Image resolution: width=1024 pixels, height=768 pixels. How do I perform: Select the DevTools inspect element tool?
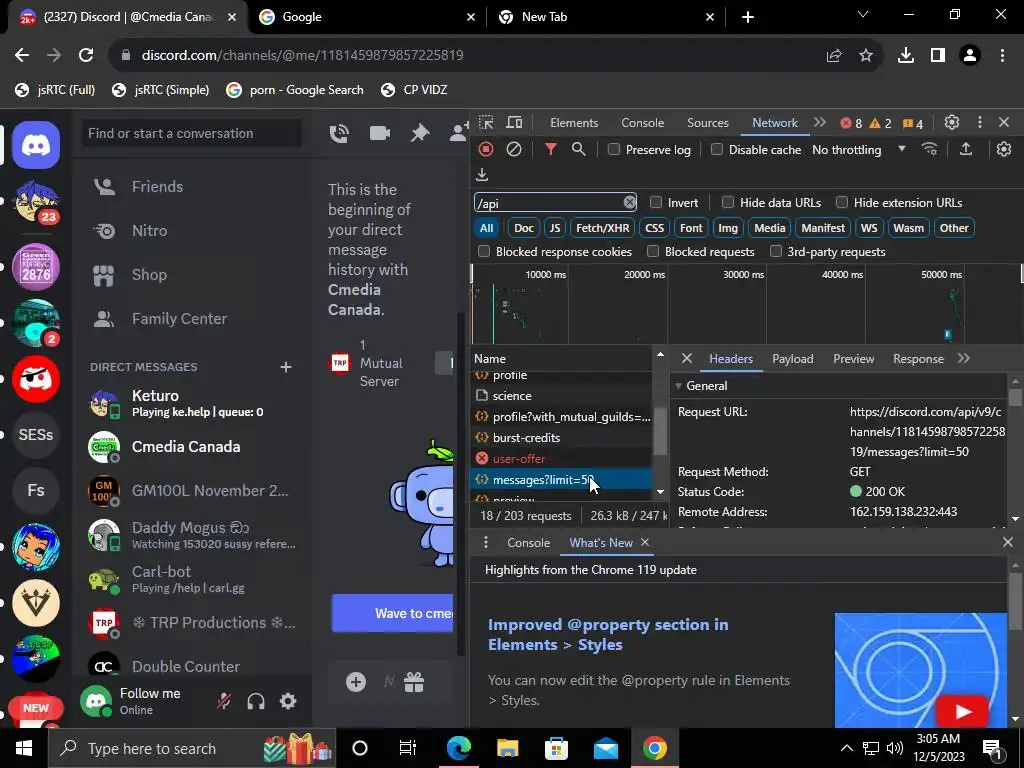[486, 123]
